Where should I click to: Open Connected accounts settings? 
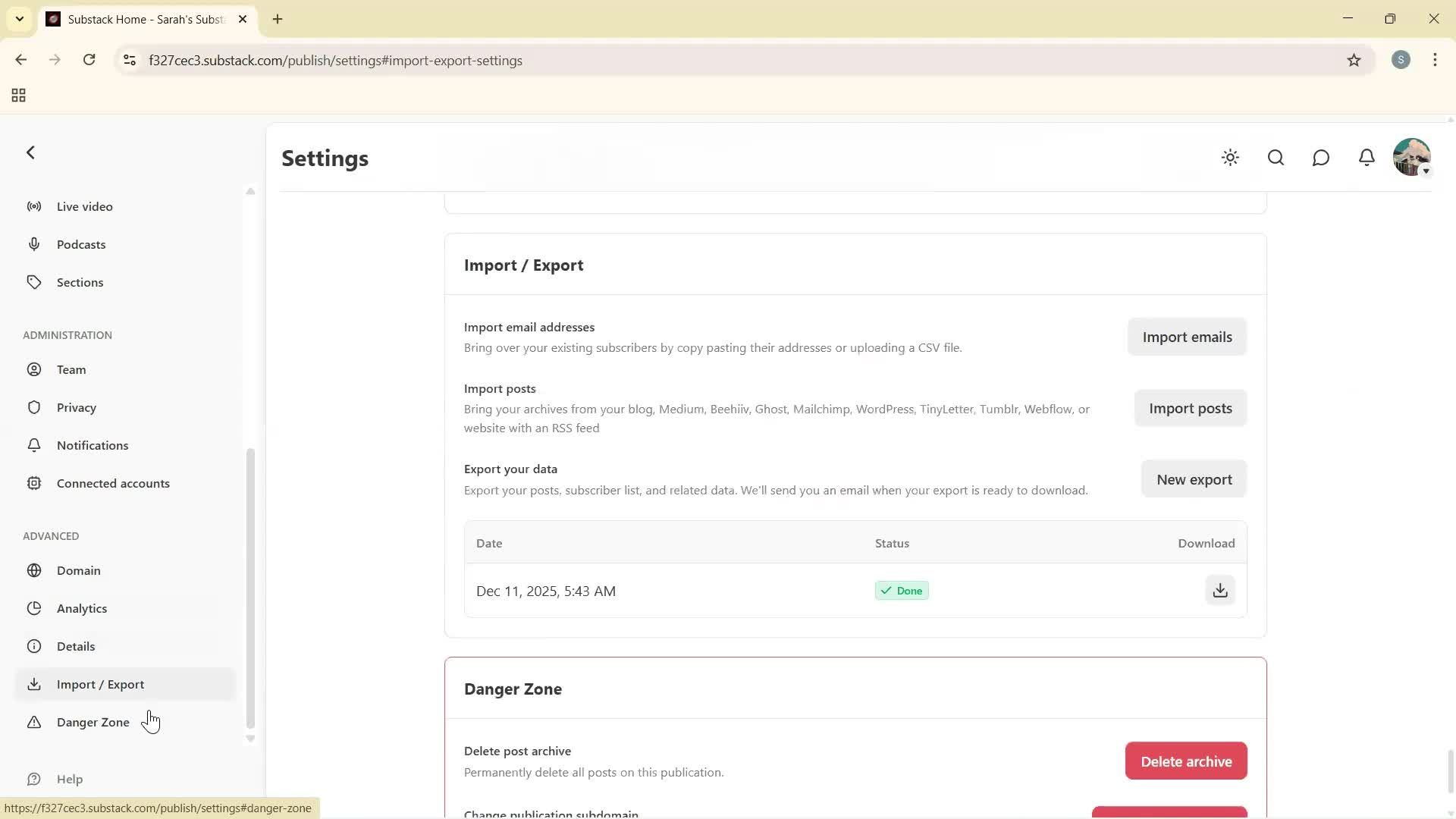point(114,483)
